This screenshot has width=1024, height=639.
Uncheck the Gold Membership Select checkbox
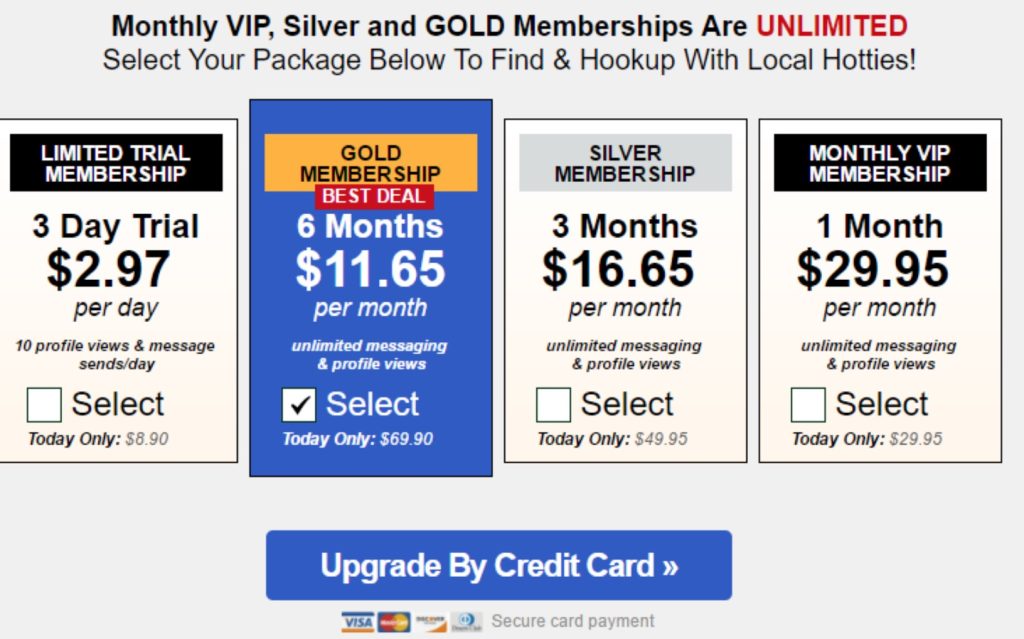pos(298,404)
